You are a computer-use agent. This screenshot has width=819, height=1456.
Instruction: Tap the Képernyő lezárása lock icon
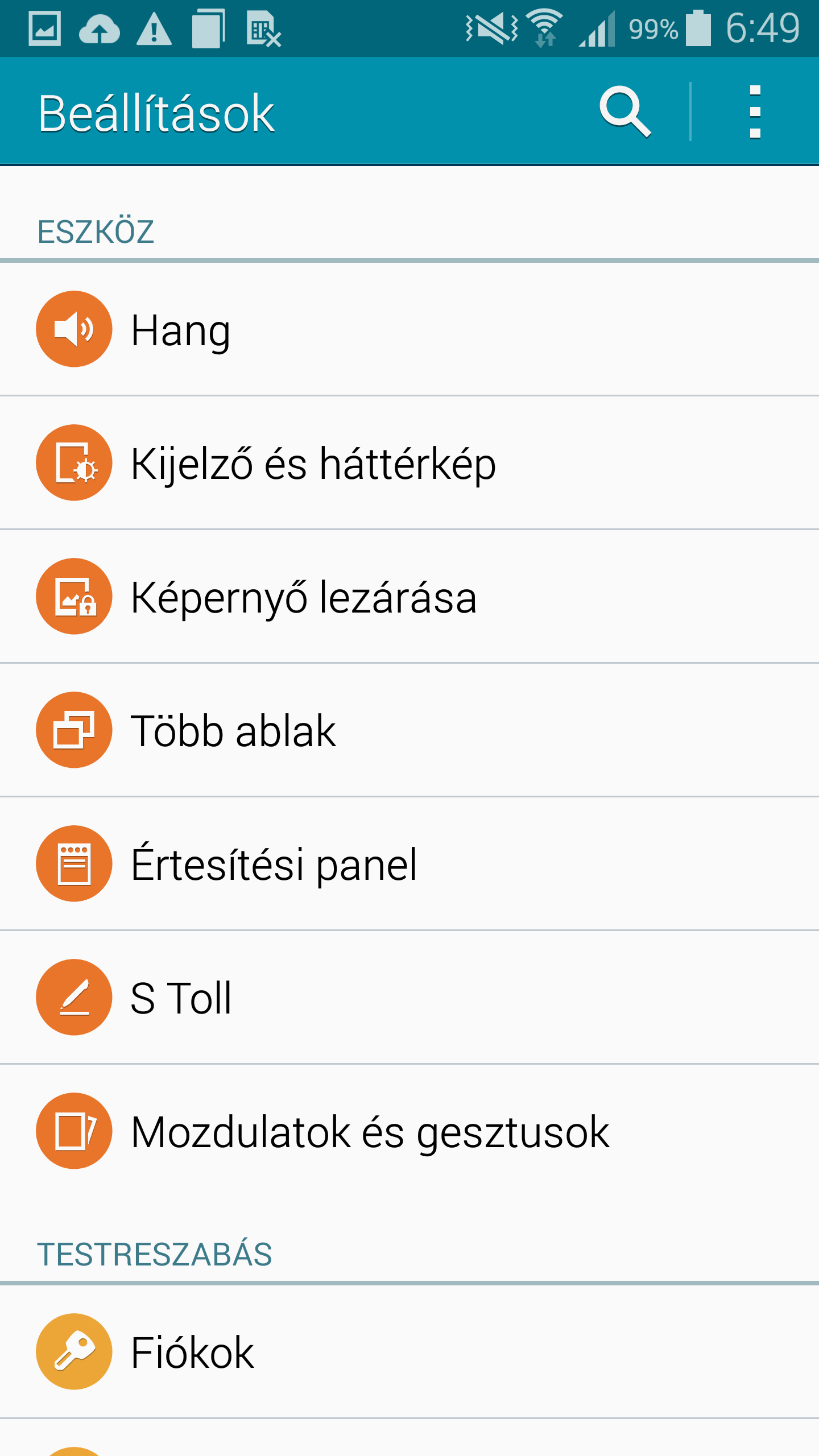coord(74,596)
